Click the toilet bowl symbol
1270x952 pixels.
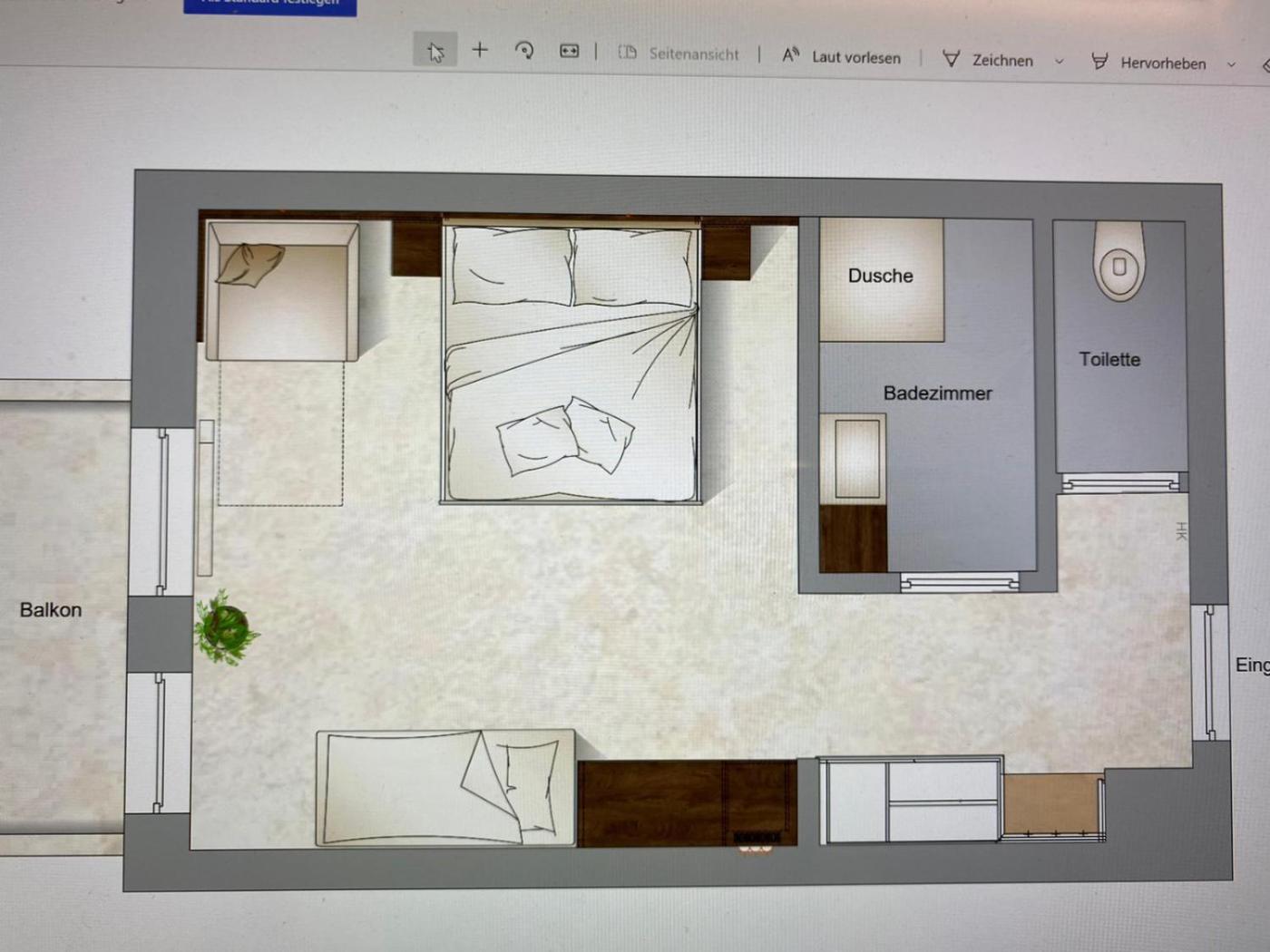1119,263
